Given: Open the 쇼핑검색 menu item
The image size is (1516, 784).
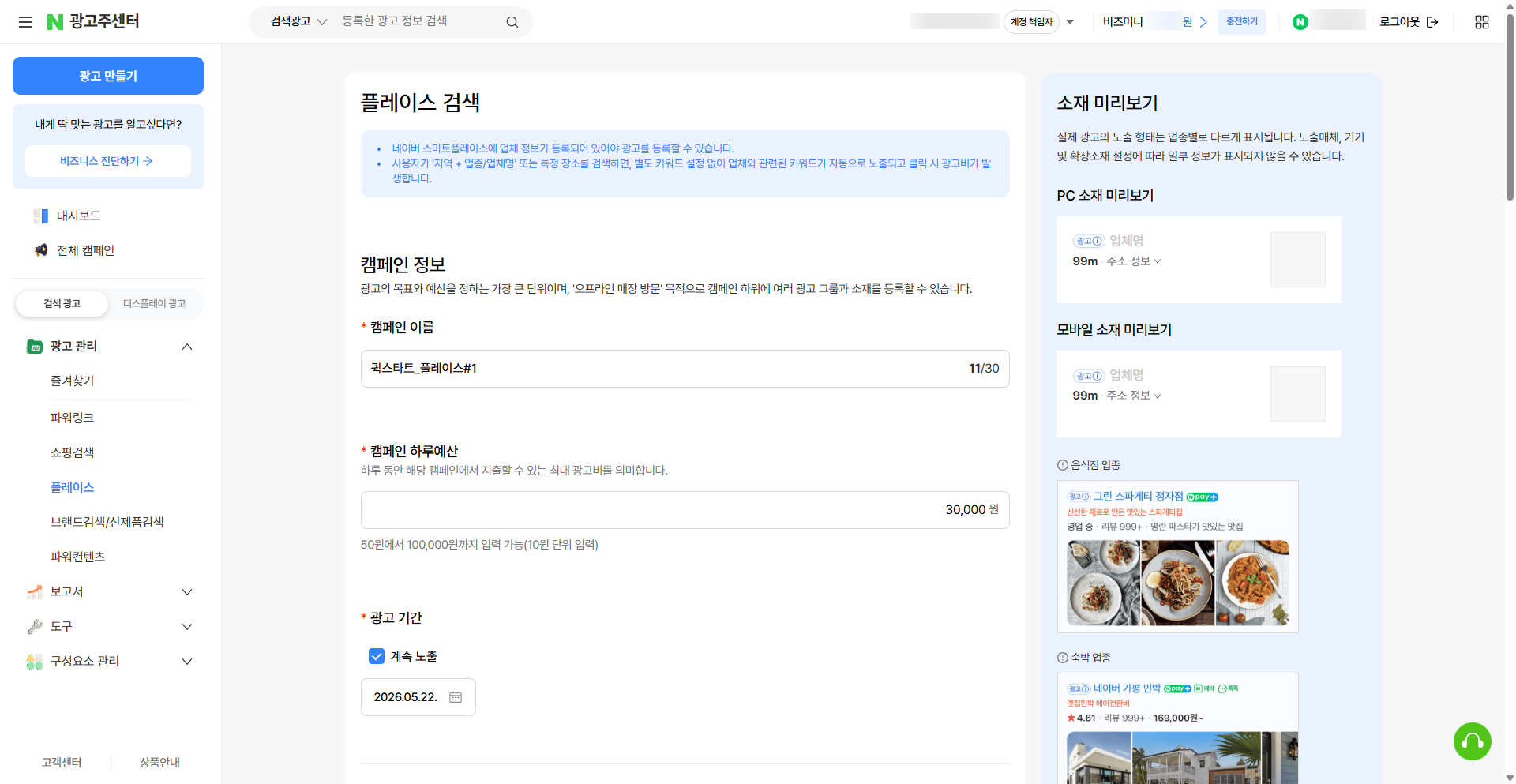Looking at the screenshot, I should coord(73,452).
